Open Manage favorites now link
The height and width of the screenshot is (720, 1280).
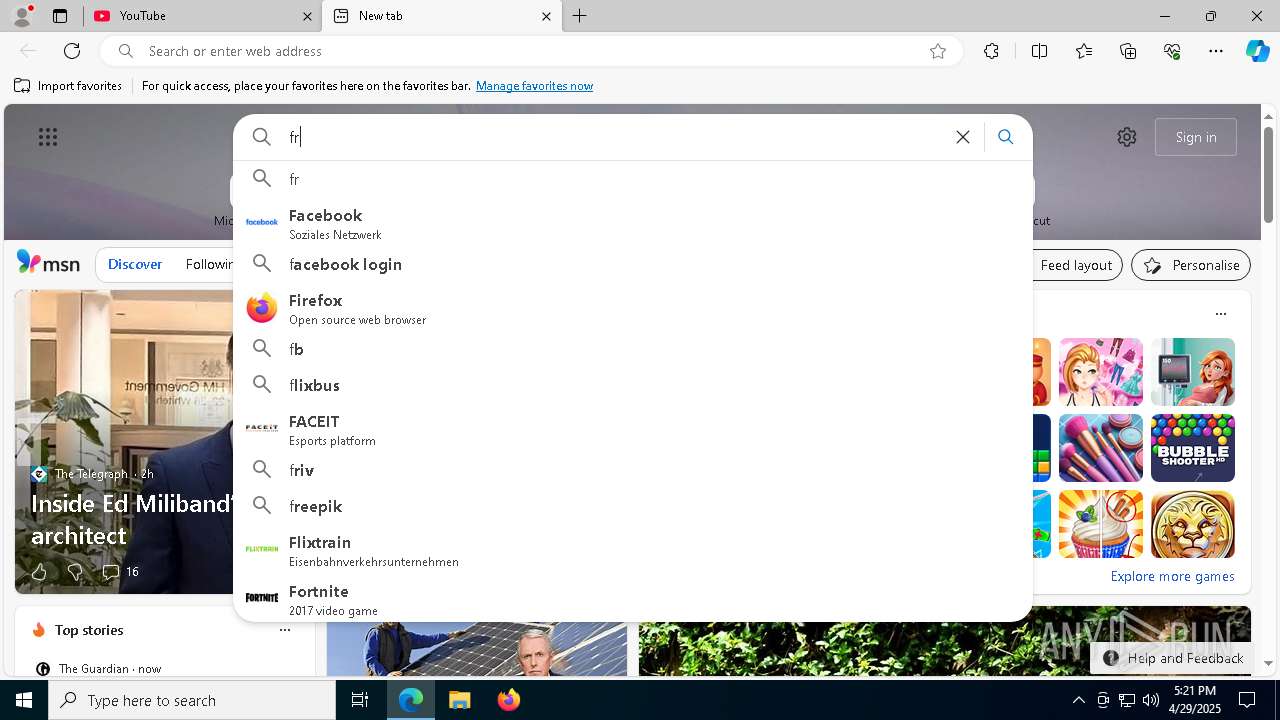click(x=534, y=86)
